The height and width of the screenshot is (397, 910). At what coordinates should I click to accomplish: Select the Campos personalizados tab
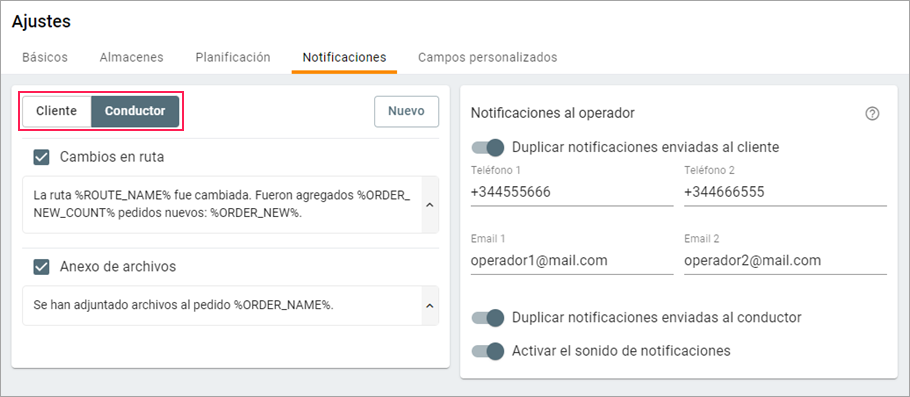click(x=488, y=57)
